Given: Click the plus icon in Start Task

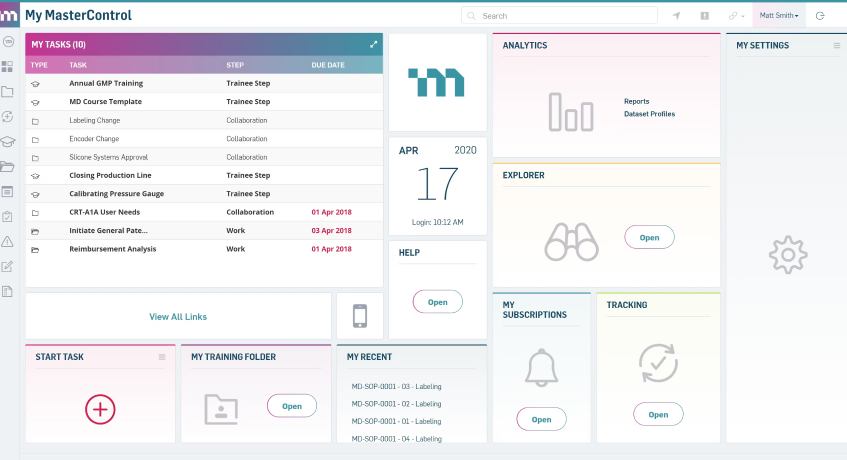Looking at the screenshot, I should (x=100, y=408).
